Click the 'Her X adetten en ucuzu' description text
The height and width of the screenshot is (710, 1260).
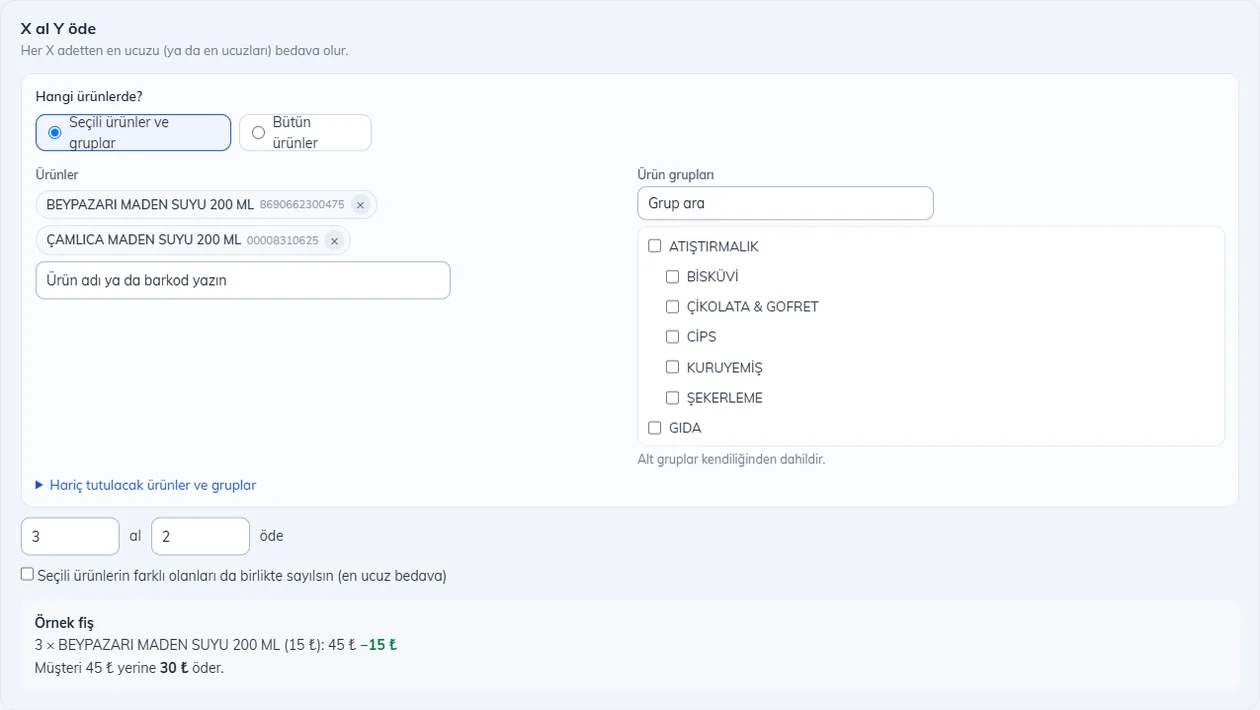coord(184,50)
